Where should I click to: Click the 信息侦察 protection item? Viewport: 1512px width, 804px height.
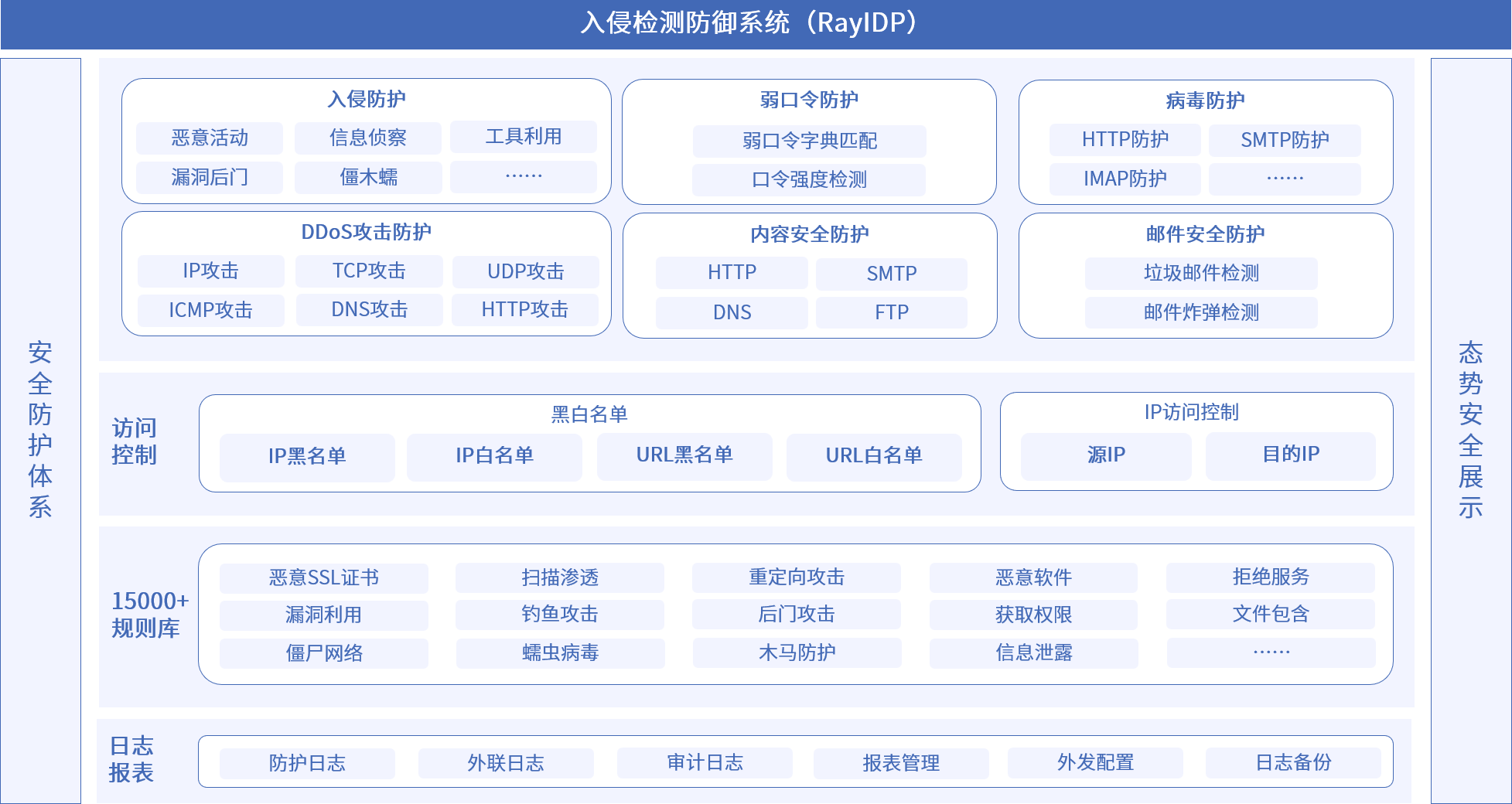[368, 138]
